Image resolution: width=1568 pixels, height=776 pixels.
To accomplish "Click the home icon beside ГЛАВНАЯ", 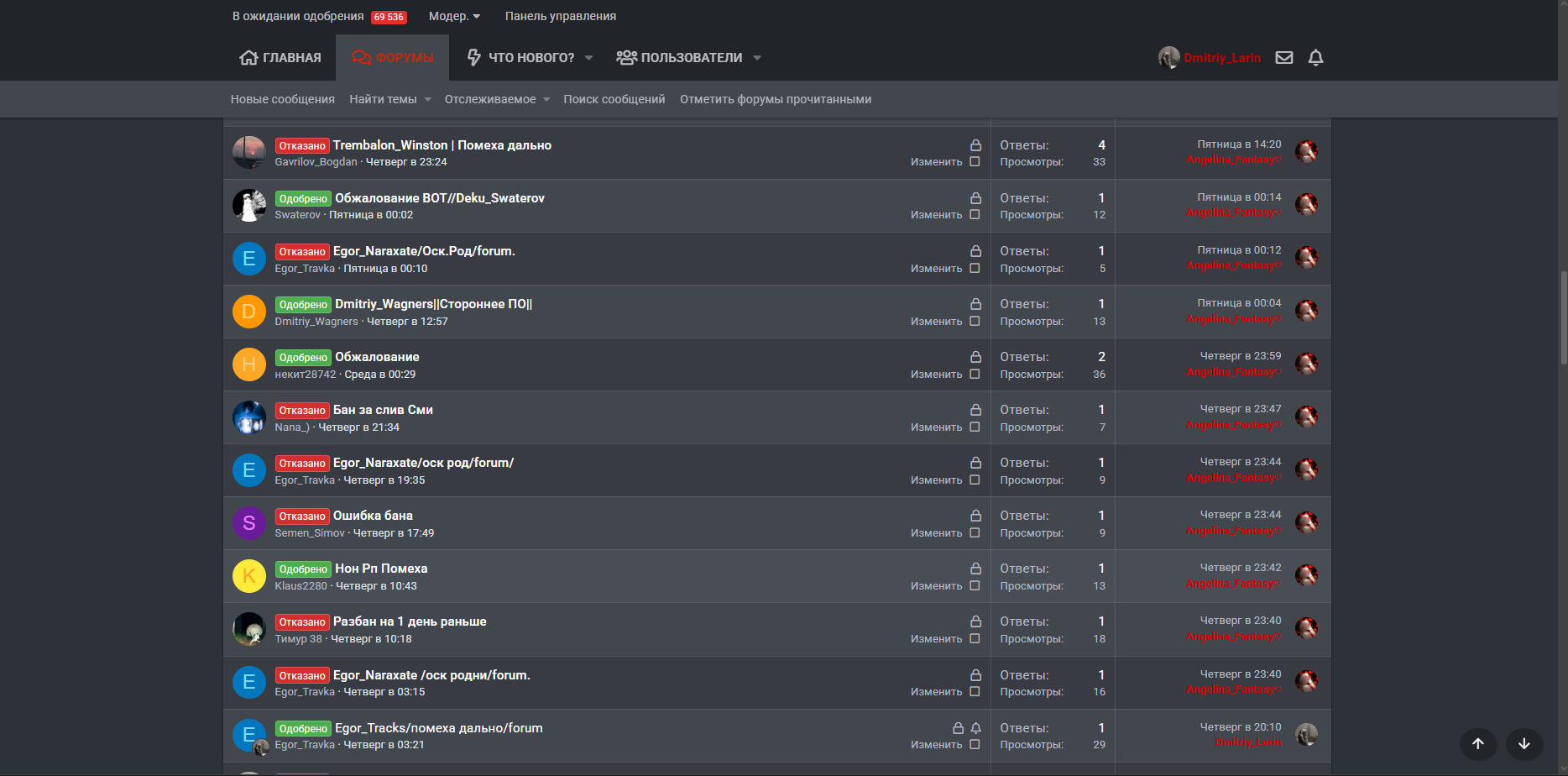I will pos(248,58).
